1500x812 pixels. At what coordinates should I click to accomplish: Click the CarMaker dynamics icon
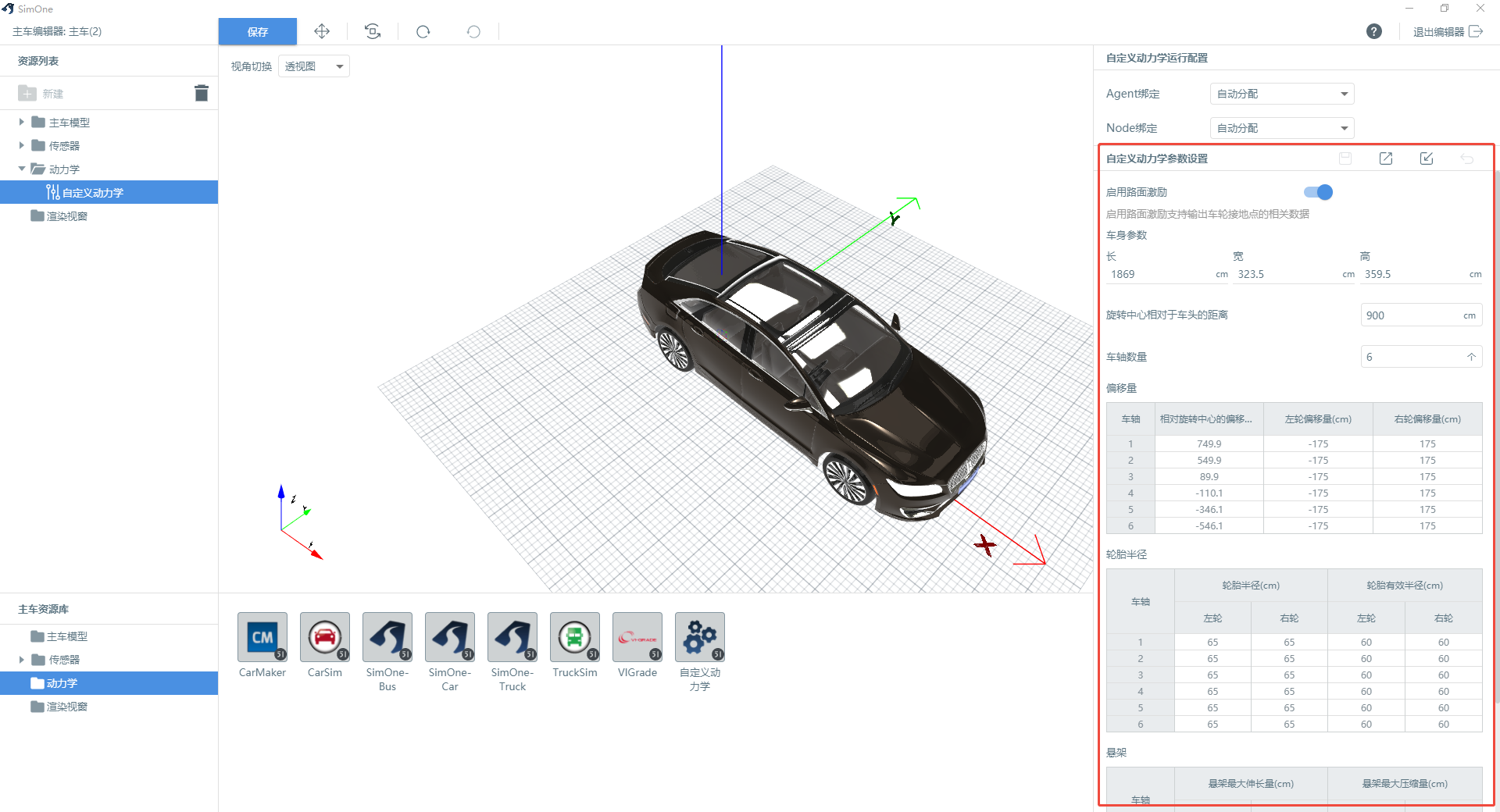coord(262,637)
